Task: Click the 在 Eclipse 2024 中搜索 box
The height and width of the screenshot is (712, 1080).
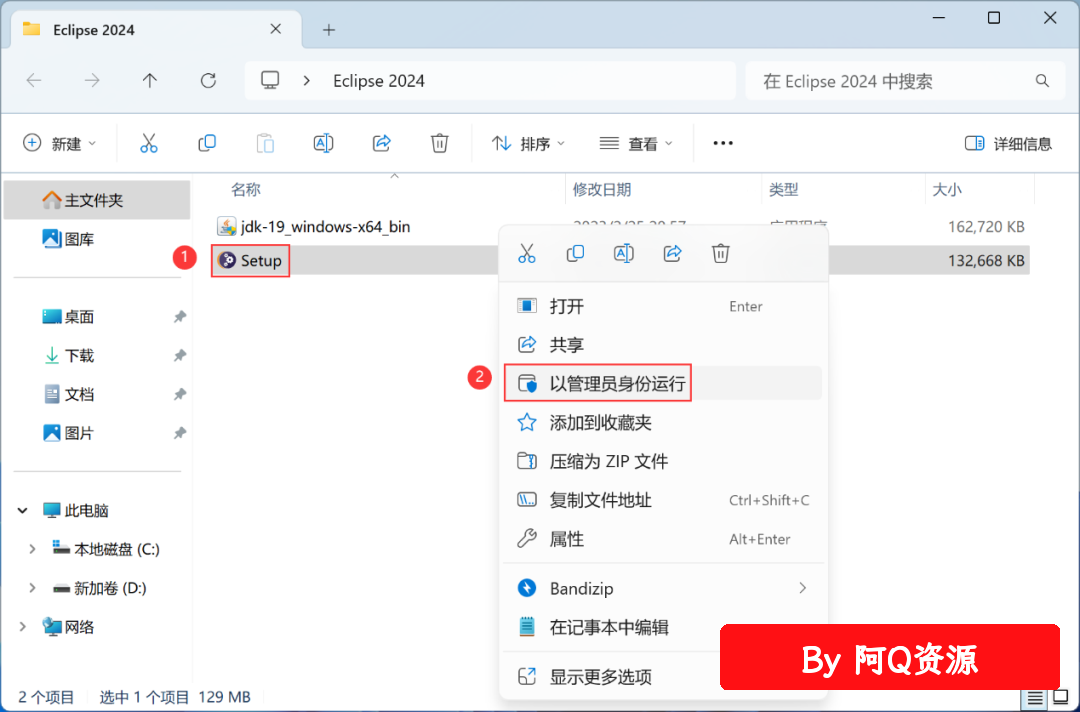Action: [x=905, y=81]
